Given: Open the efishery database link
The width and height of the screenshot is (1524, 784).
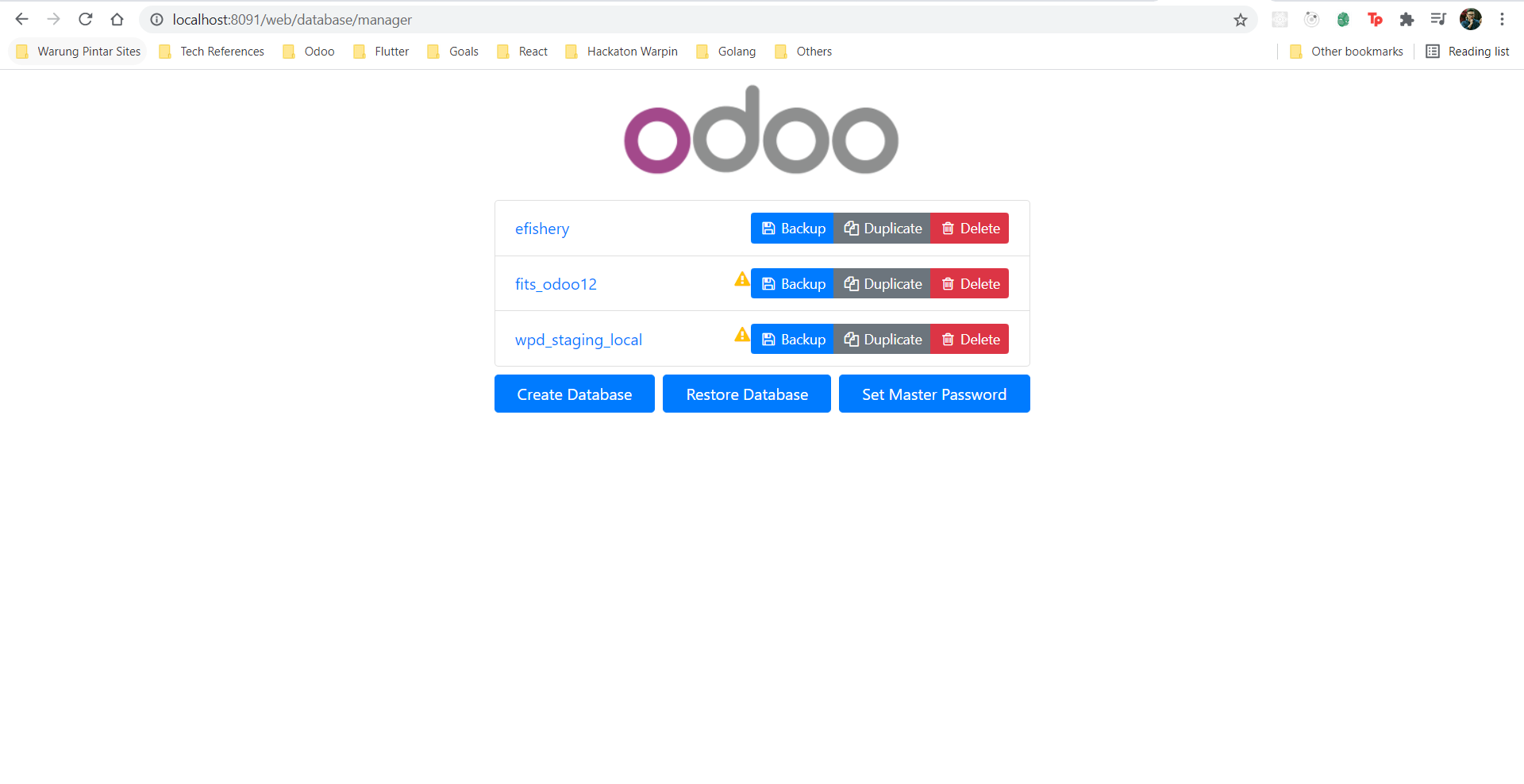Looking at the screenshot, I should click(x=542, y=229).
